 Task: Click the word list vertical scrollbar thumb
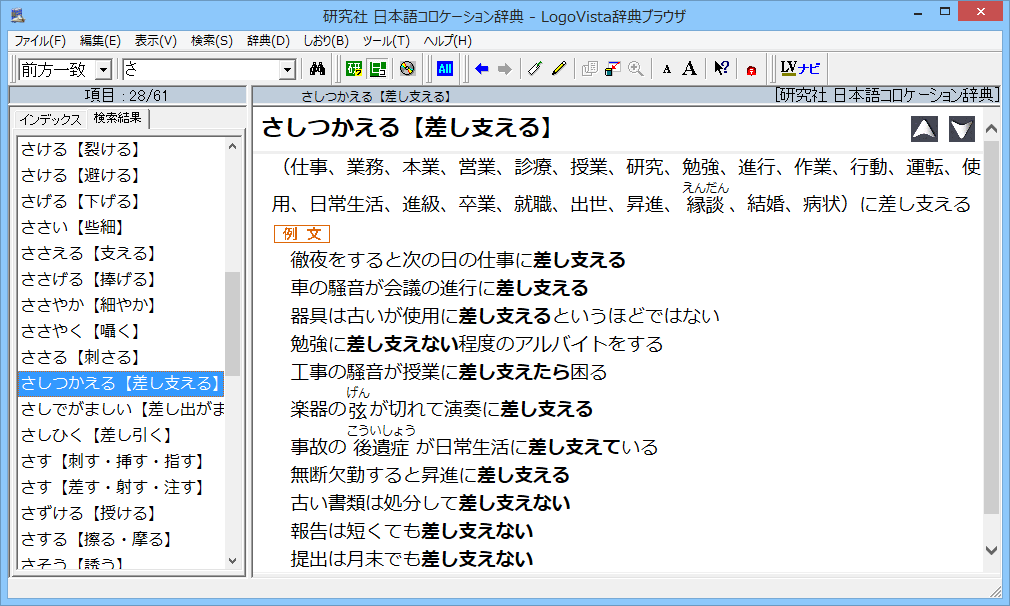point(233,322)
